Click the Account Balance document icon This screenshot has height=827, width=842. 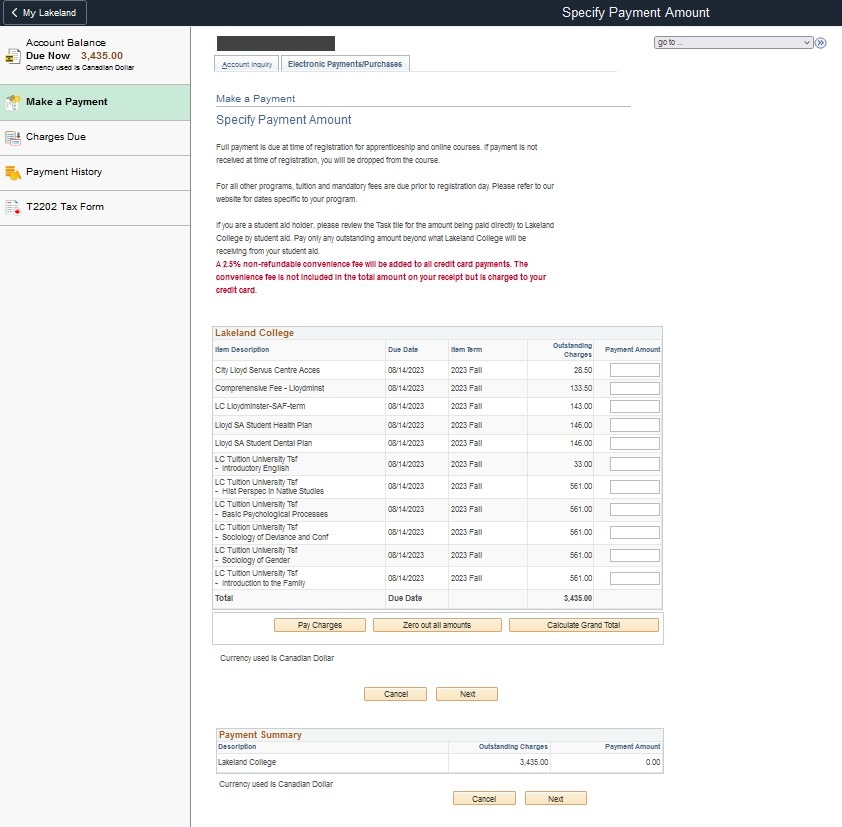coord(12,56)
